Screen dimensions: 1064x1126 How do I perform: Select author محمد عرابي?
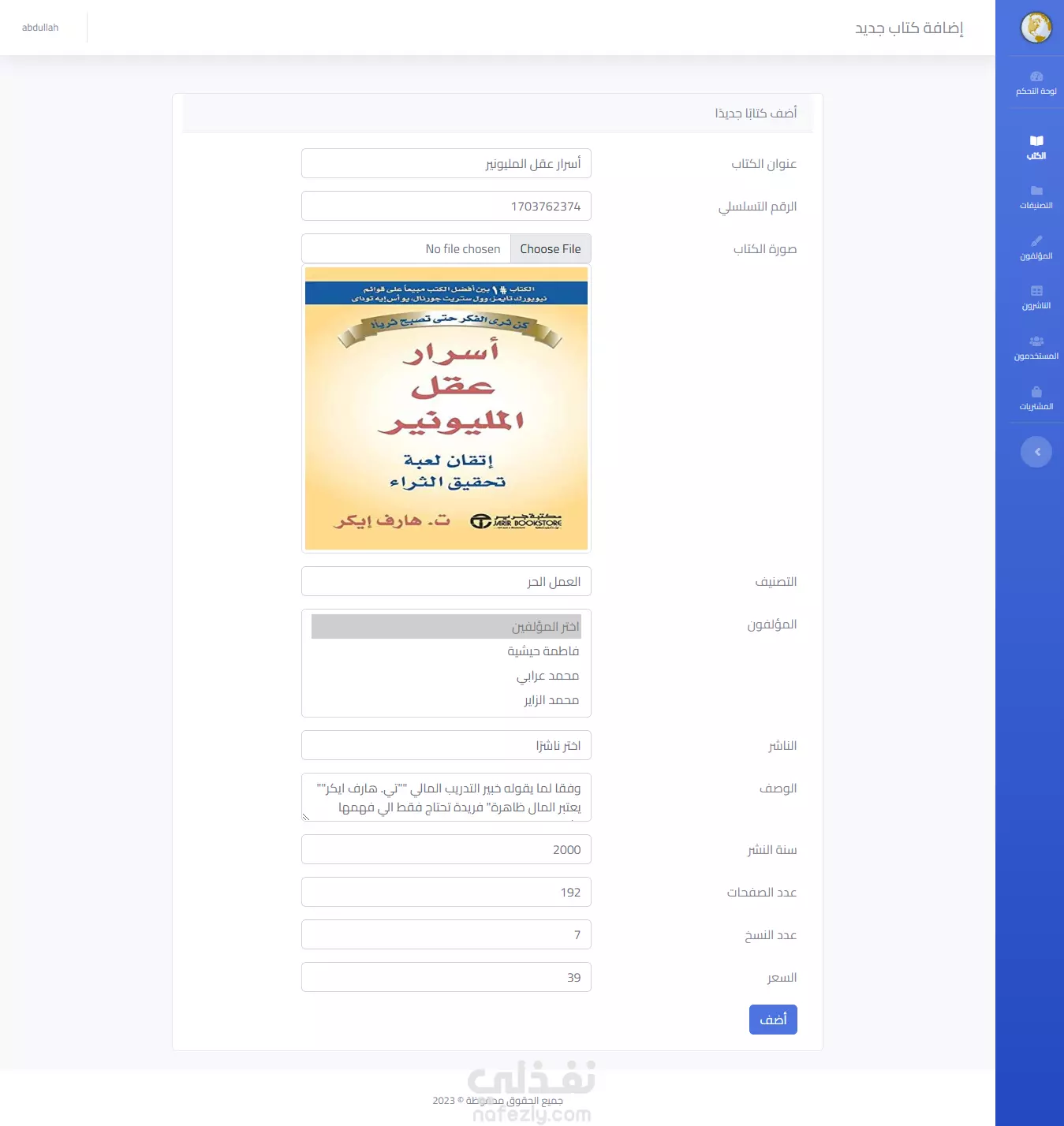click(446, 676)
